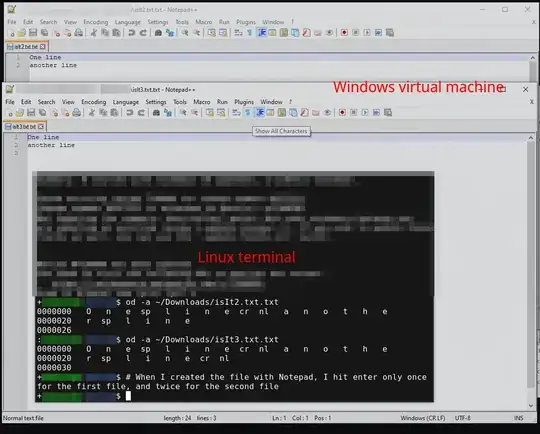Click Open folder icon in isIt2 window toolbar
The width and height of the screenshot is (540, 434).
[x=22, y=33]
